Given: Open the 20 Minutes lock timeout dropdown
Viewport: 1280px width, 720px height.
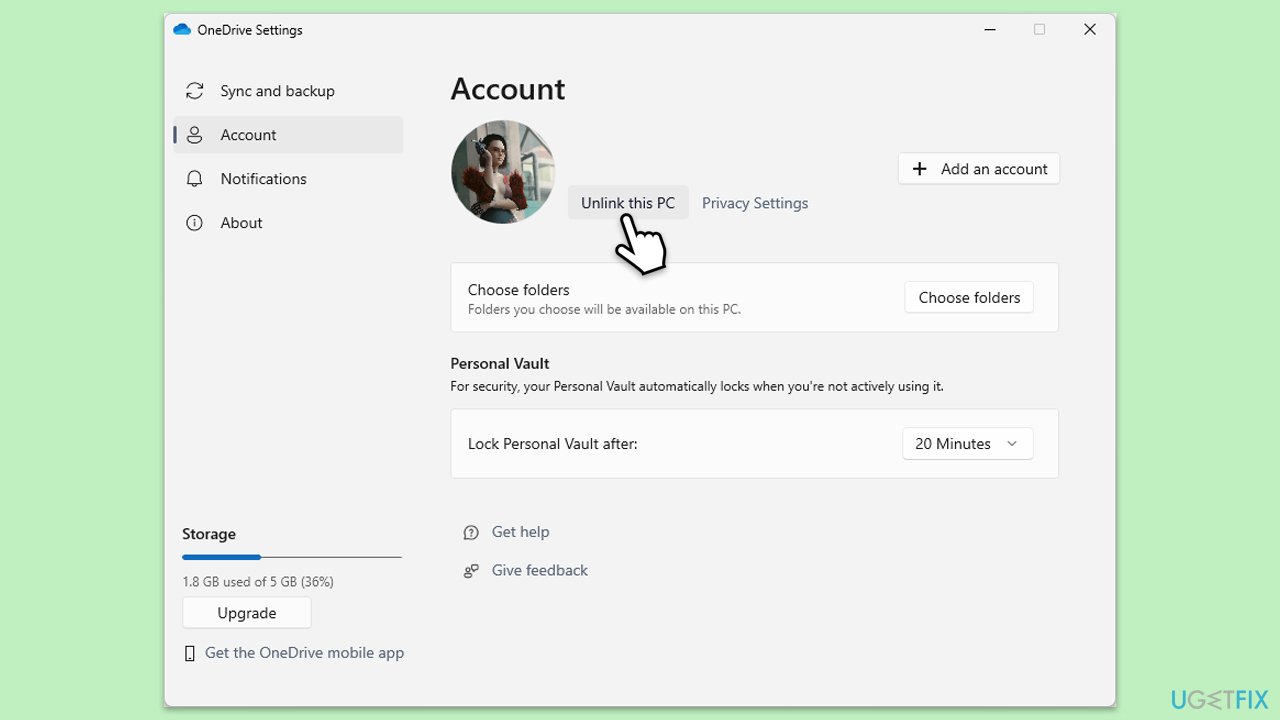Looking at the screenshot, I should 967,444.
